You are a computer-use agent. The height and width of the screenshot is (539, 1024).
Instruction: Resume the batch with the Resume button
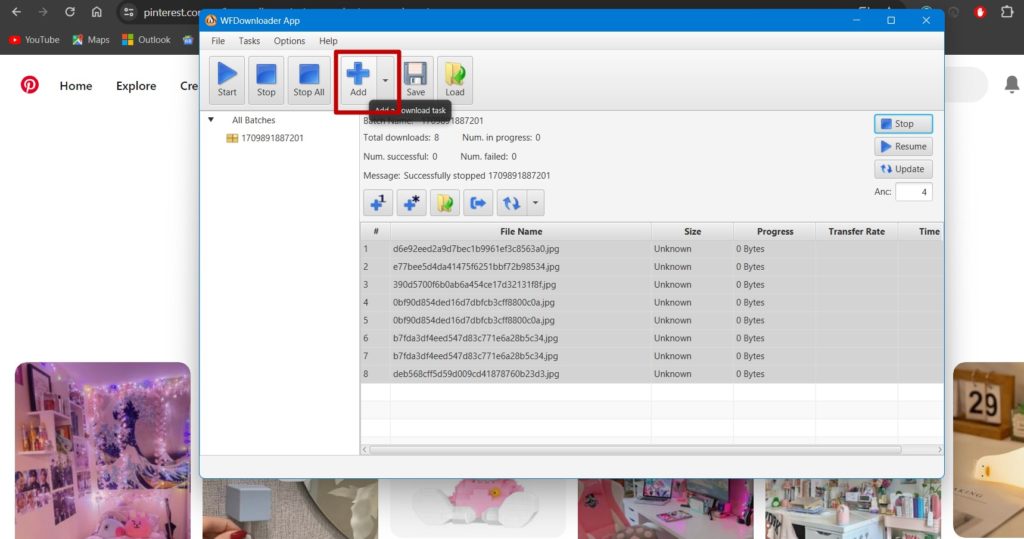(x=903, y=146)
